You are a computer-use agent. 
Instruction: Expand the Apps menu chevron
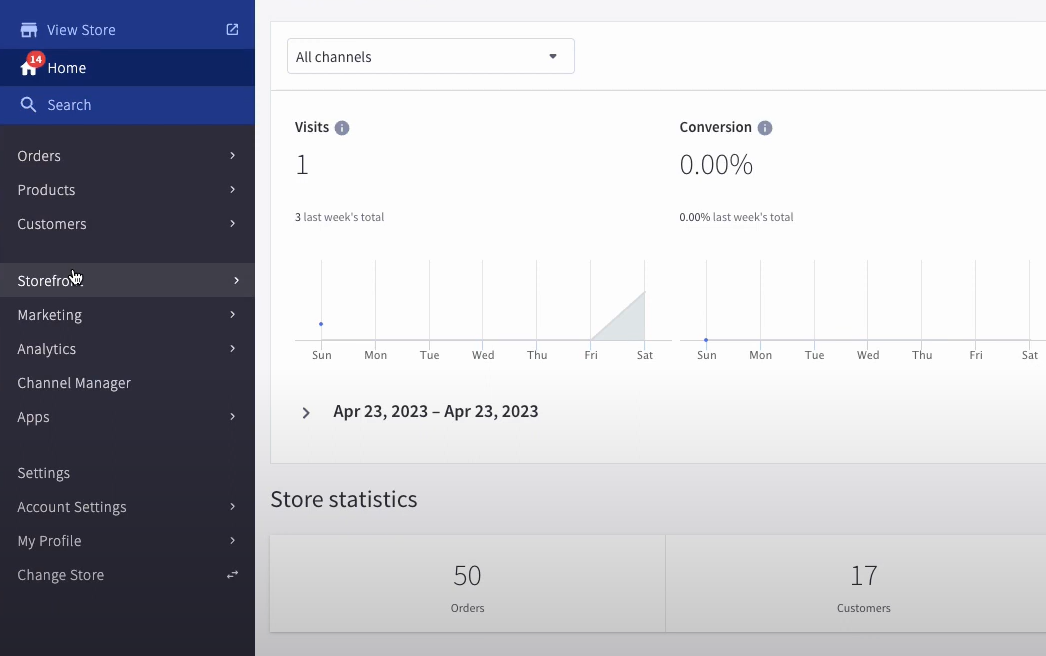point(232,416)
